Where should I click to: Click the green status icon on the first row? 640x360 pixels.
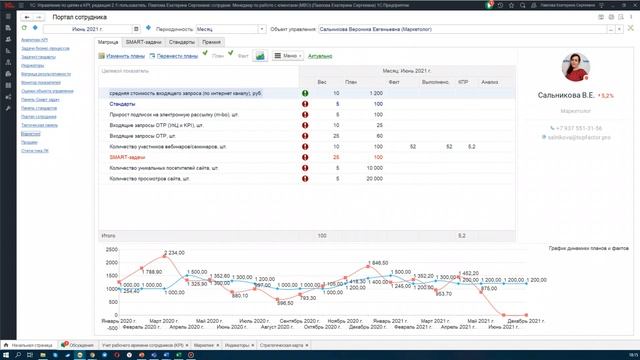(305, 93)
